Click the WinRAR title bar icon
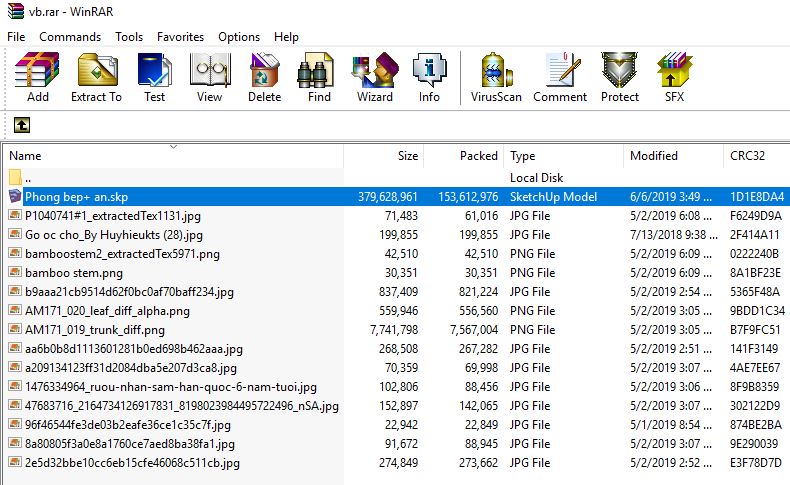 [x=16, y=11]
